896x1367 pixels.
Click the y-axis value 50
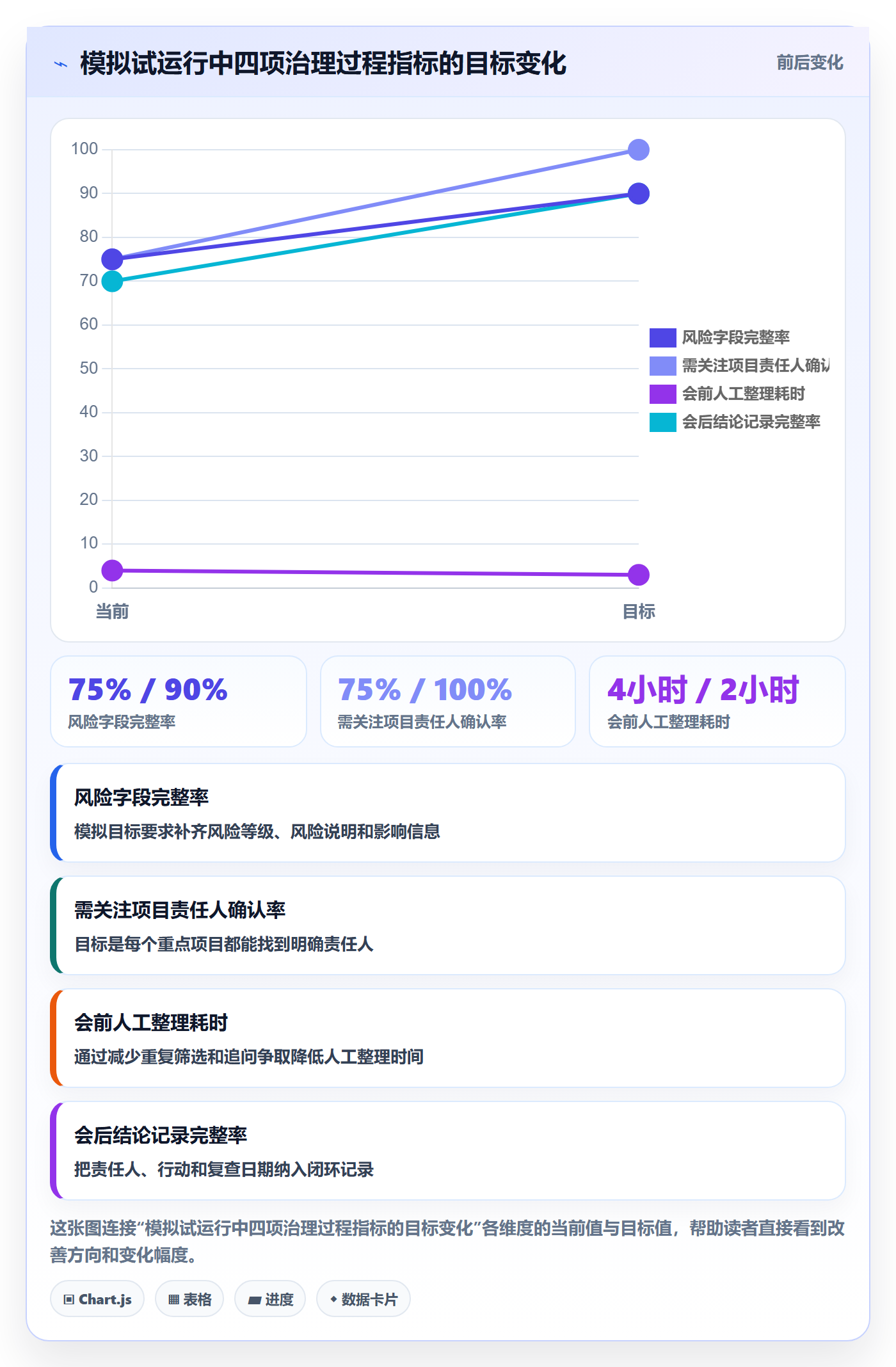click(x=89, y=368)
